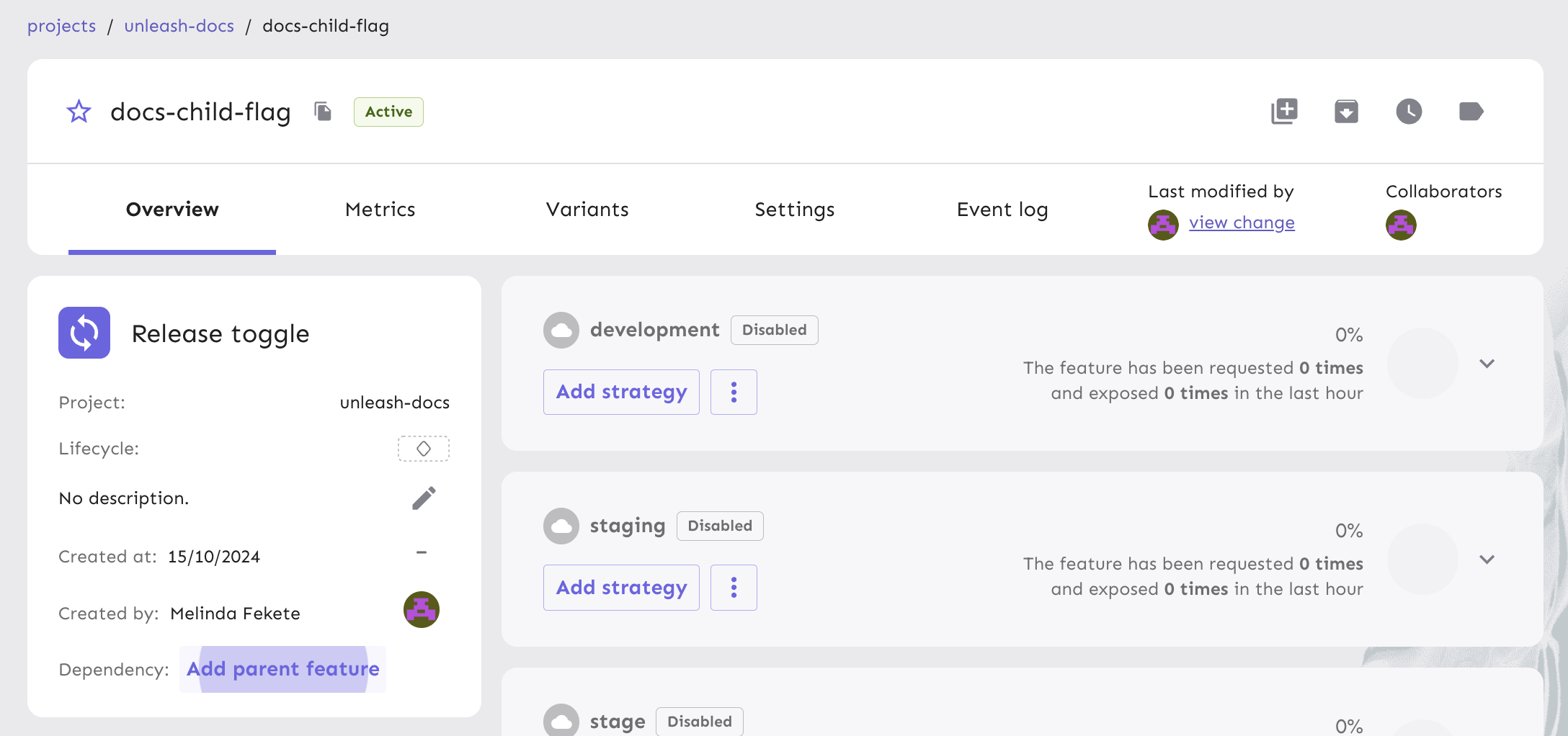
Task: Archive the feature flag via archive icon
Action: click(1347, 111)
